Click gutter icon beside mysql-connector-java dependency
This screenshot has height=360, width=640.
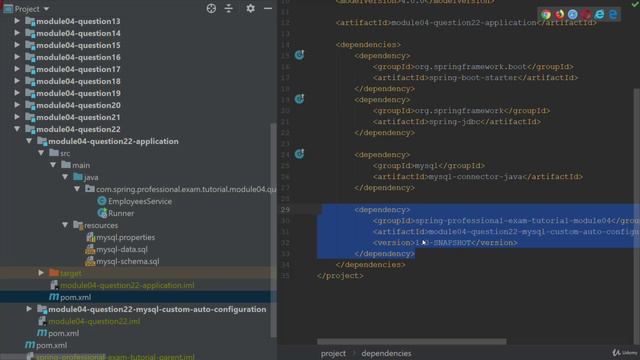pos(299,154)
